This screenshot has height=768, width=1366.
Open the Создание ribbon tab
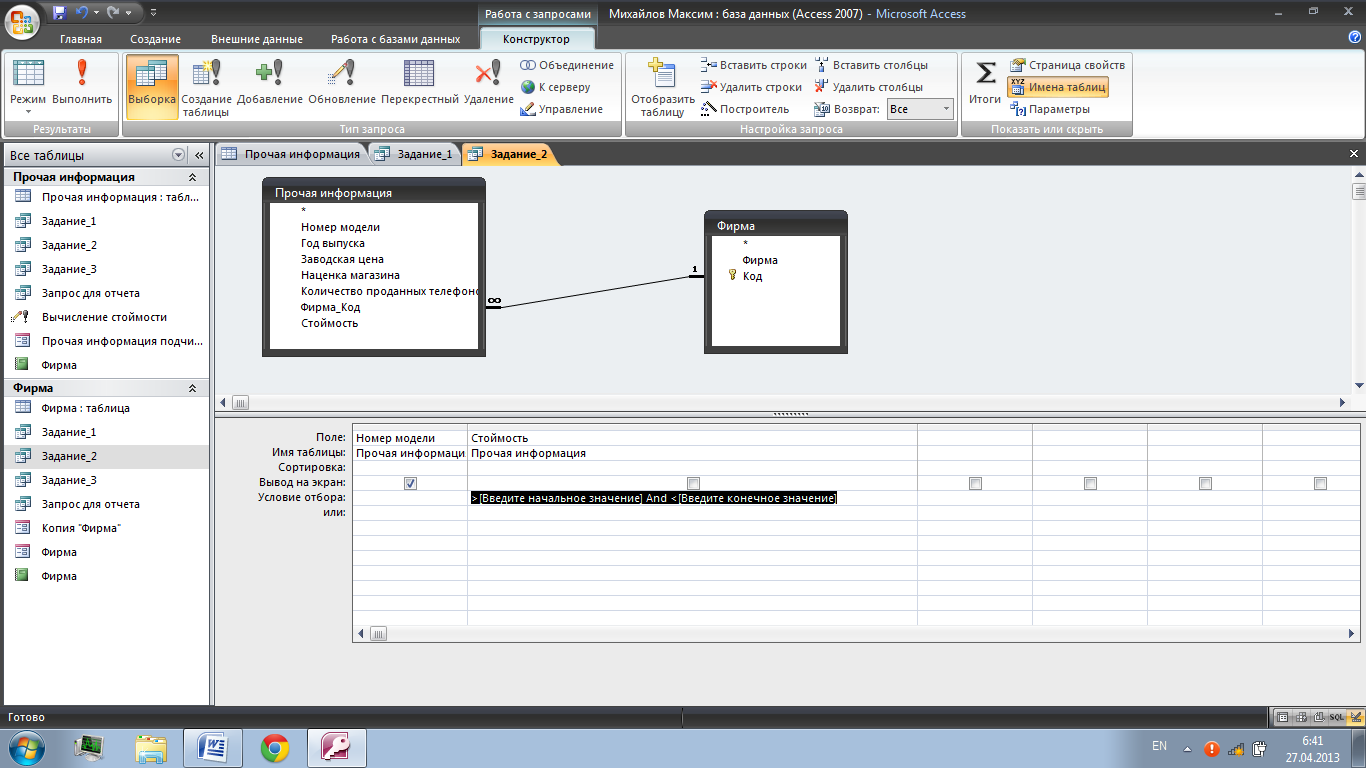(x=156, y=39)
